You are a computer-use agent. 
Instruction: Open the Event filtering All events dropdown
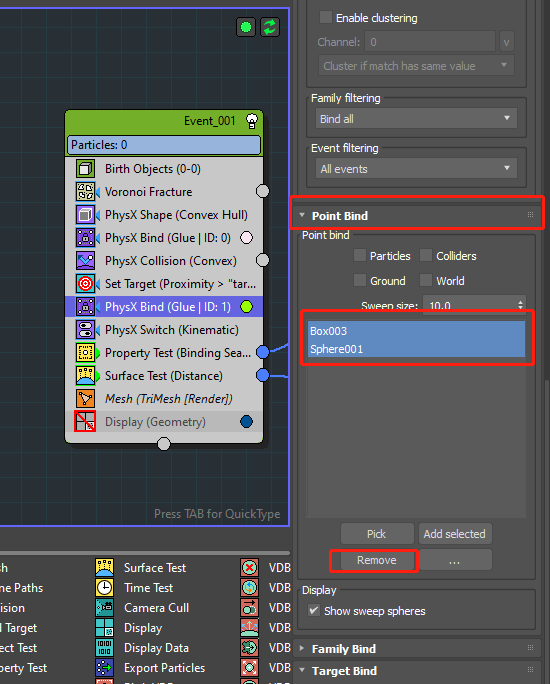pyautogui.click(x=416, y=168)
